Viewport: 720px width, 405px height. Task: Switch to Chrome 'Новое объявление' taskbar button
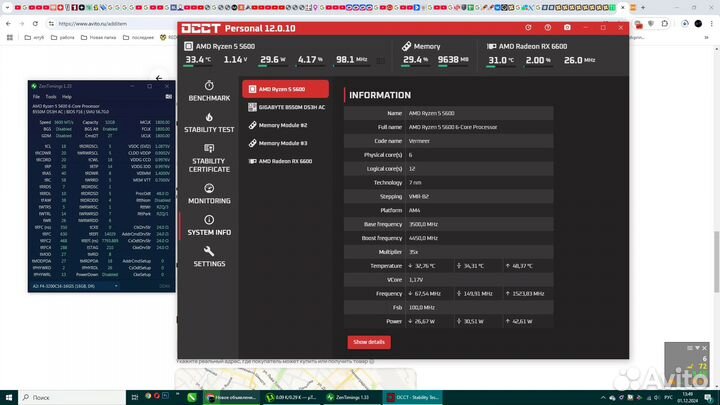[232, 397]
